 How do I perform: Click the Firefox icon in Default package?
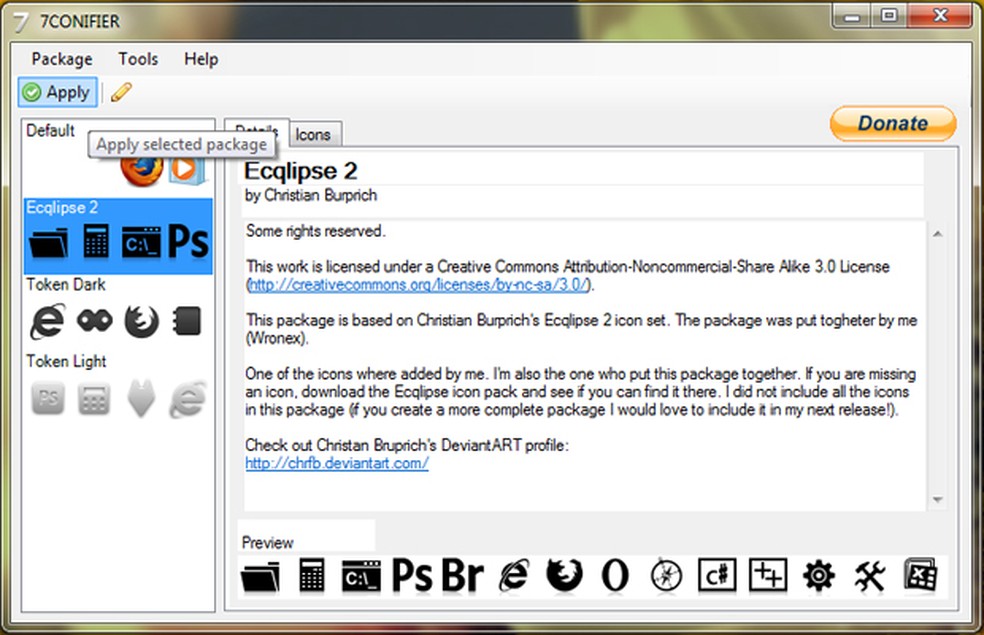click(x=142, y=171)
